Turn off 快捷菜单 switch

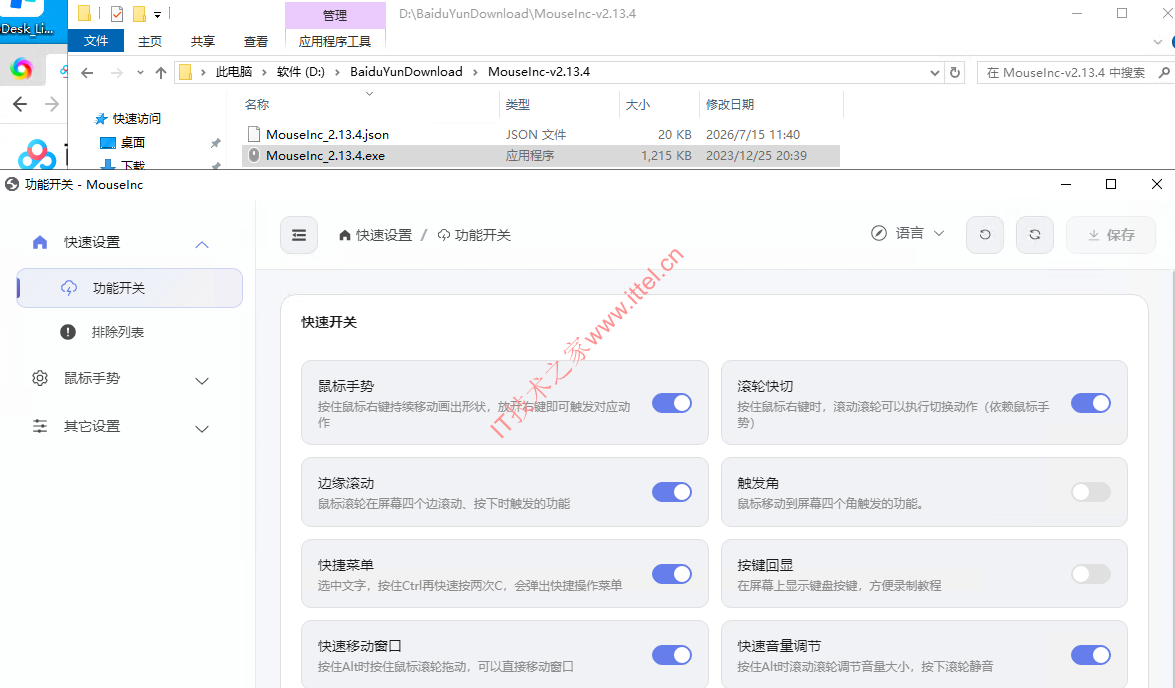(671, 574)
